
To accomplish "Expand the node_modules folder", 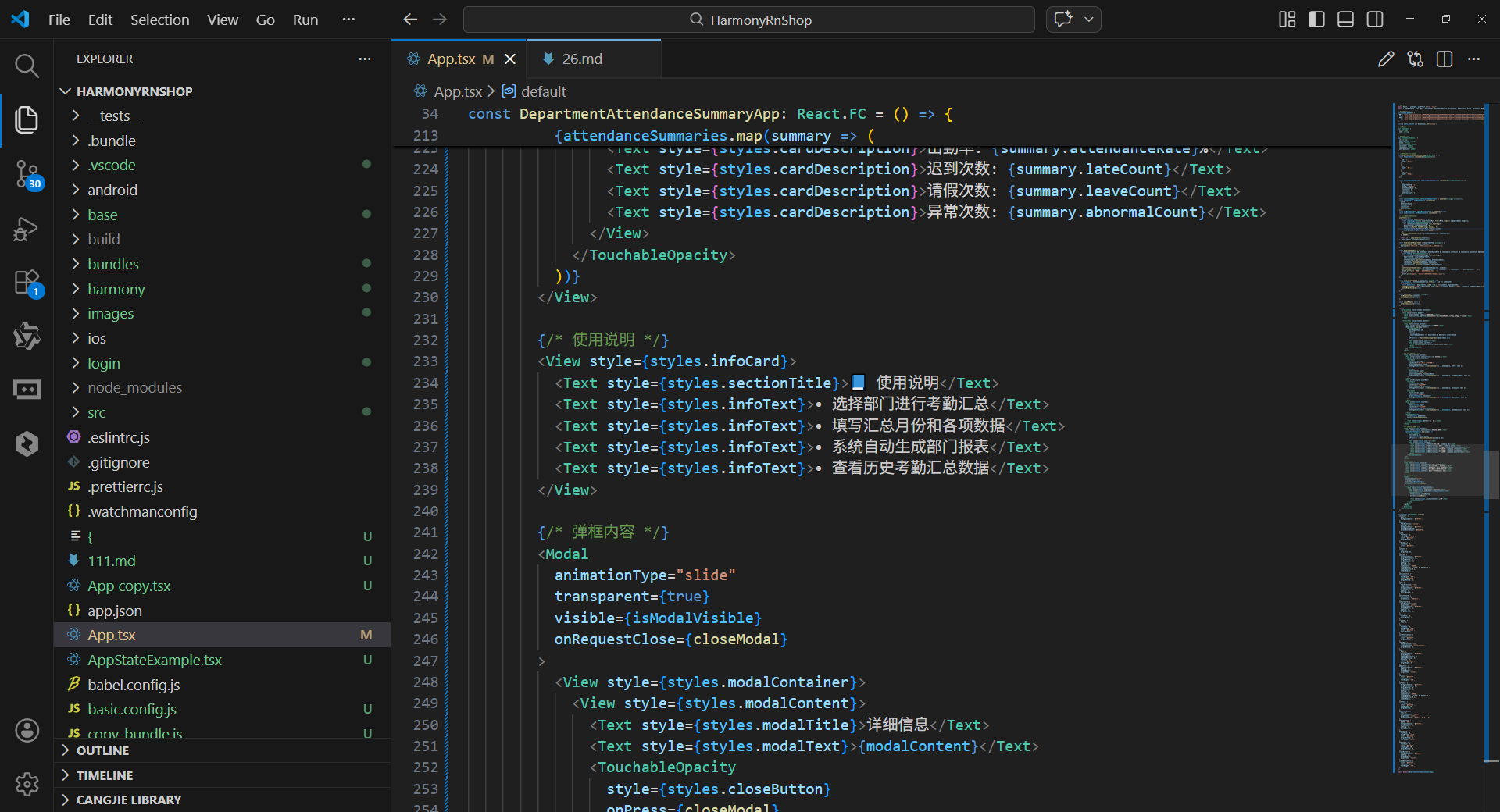I will click(x=223, y=387).
